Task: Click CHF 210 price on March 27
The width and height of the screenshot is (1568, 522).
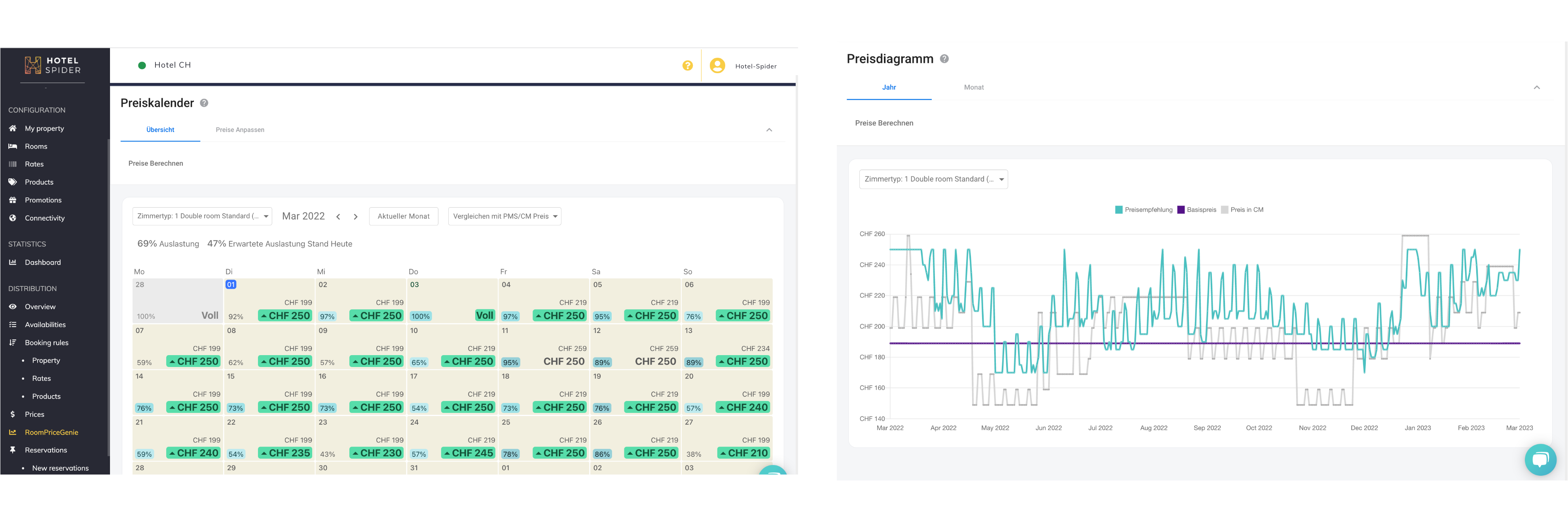Action: click(743, 453)
